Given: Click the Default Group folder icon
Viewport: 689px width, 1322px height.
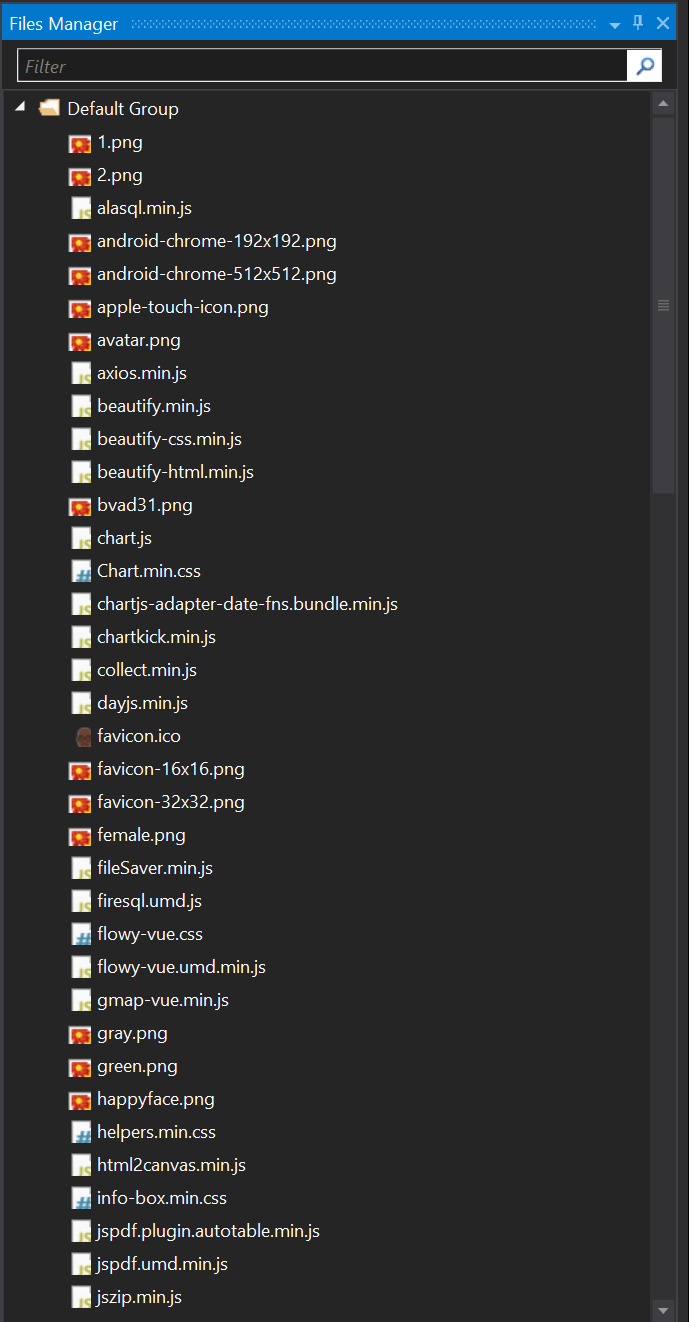Looking at the screenshot, I should (x=49, y=108).
